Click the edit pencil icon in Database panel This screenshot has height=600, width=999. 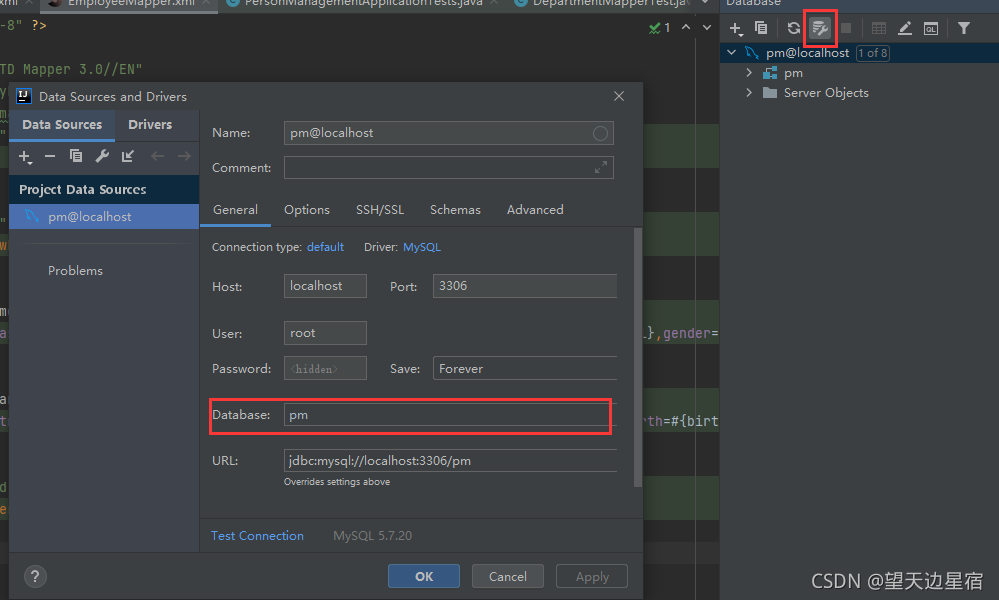click(905, 28)
